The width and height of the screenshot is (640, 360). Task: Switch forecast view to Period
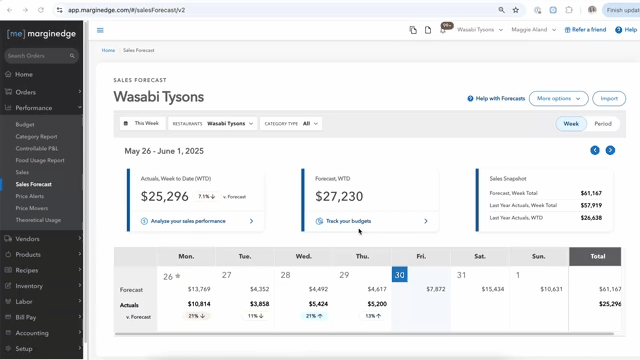point(603,124)
